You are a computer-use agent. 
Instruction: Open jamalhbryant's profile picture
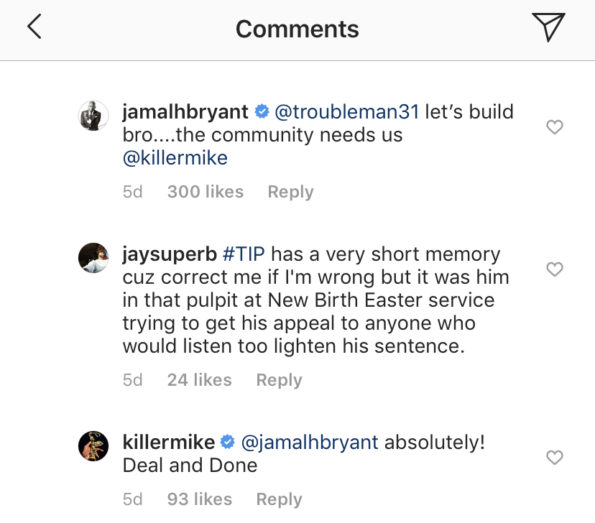tap(93, 115)
